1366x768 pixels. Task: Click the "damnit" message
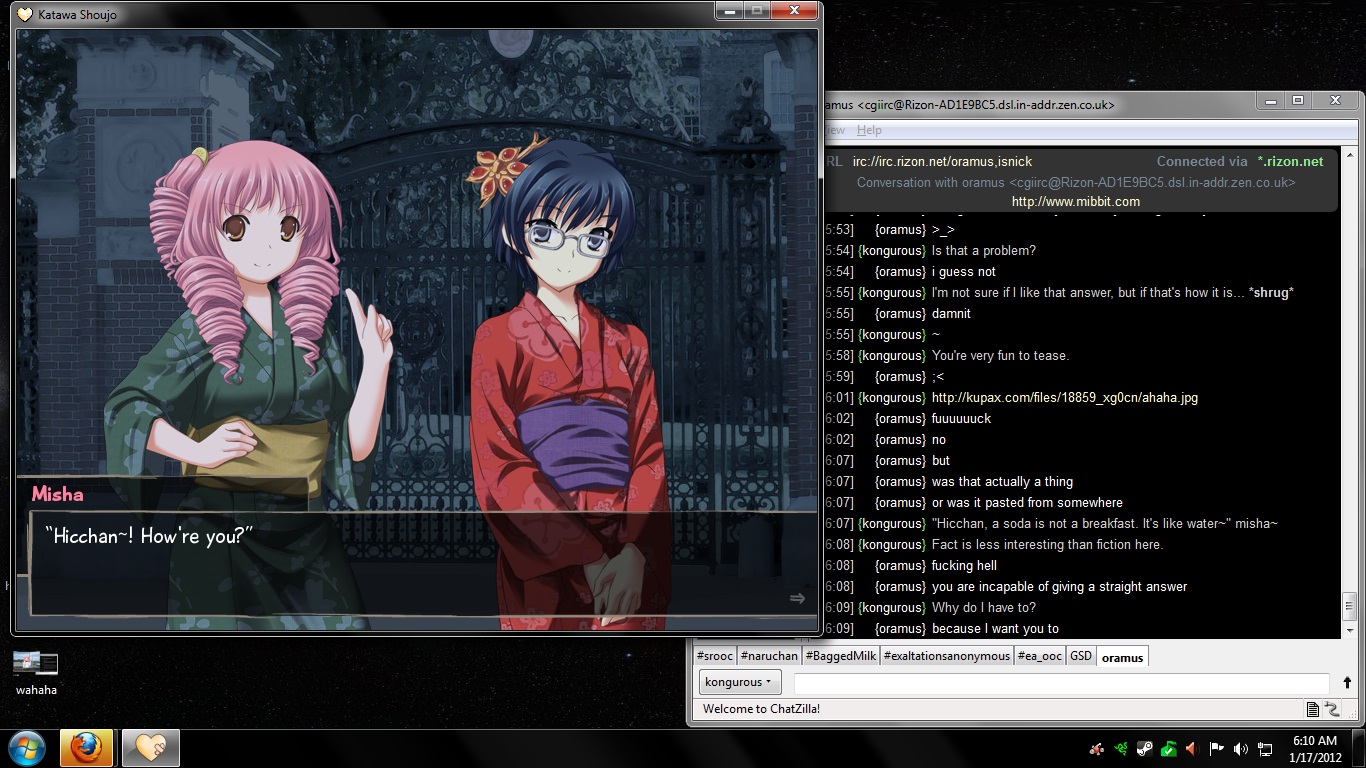[x=951, y=314]
